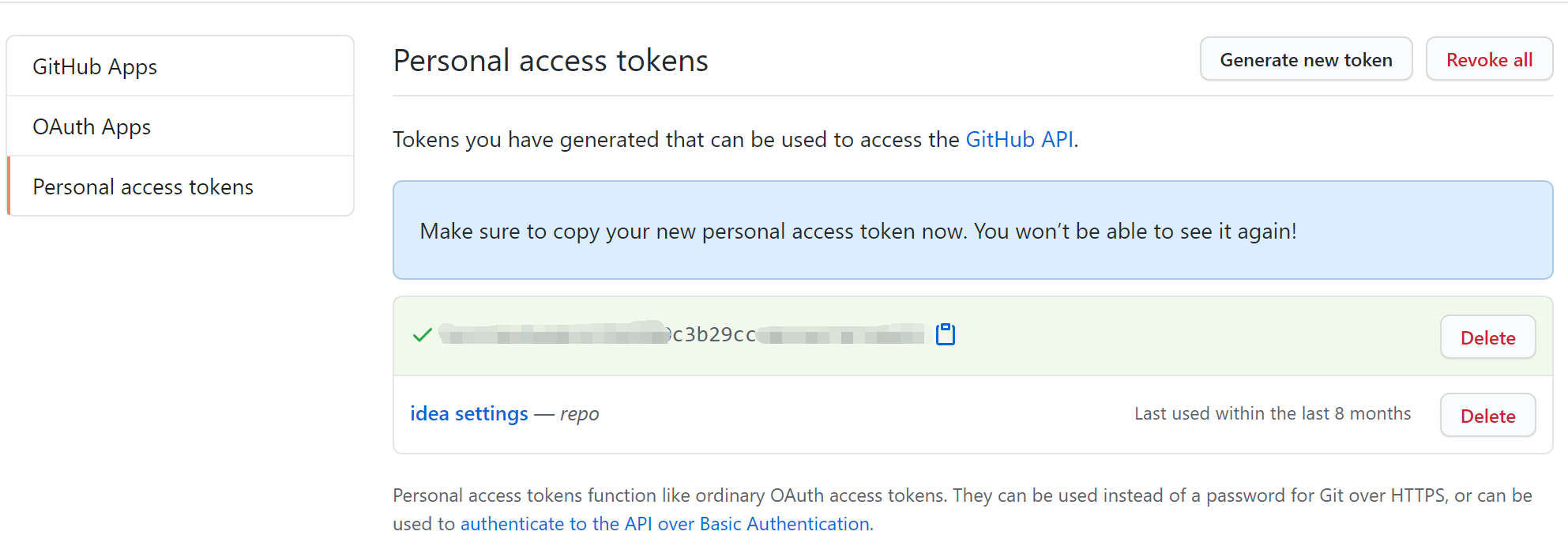Click the Tokens you have generated description text
1568x550 pixels.
pyautogui.click(x=735, y=139)
